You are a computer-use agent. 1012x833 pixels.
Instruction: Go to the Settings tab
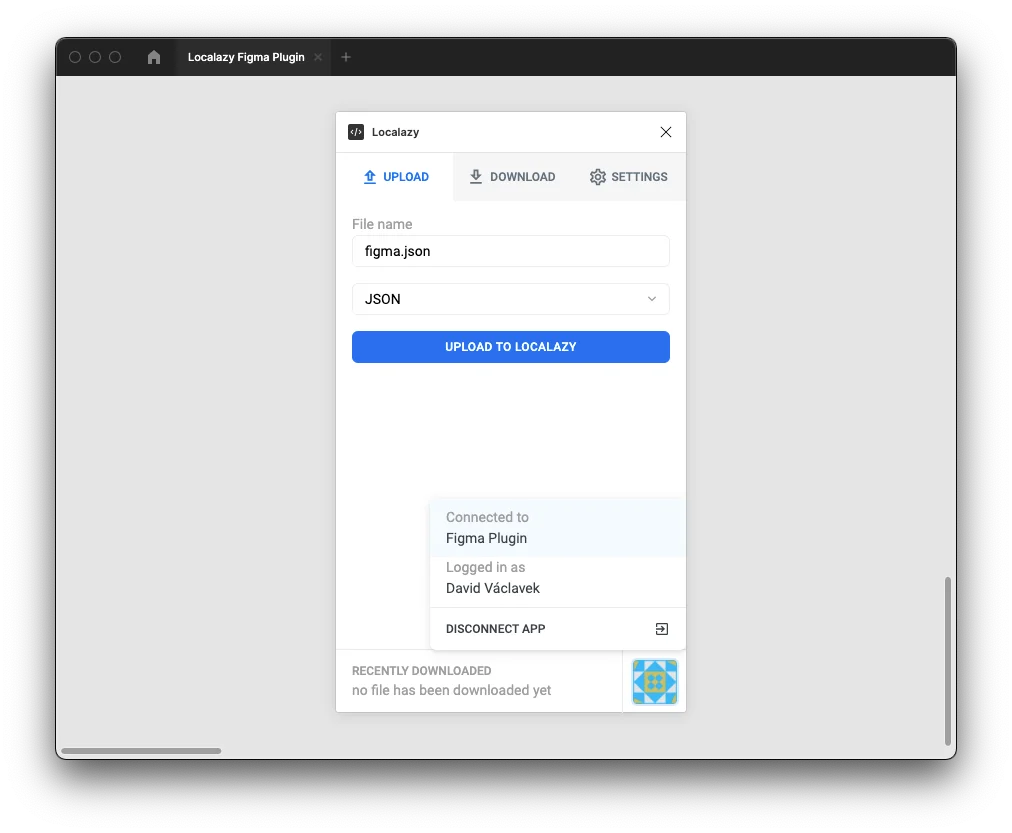pos(628,177)
